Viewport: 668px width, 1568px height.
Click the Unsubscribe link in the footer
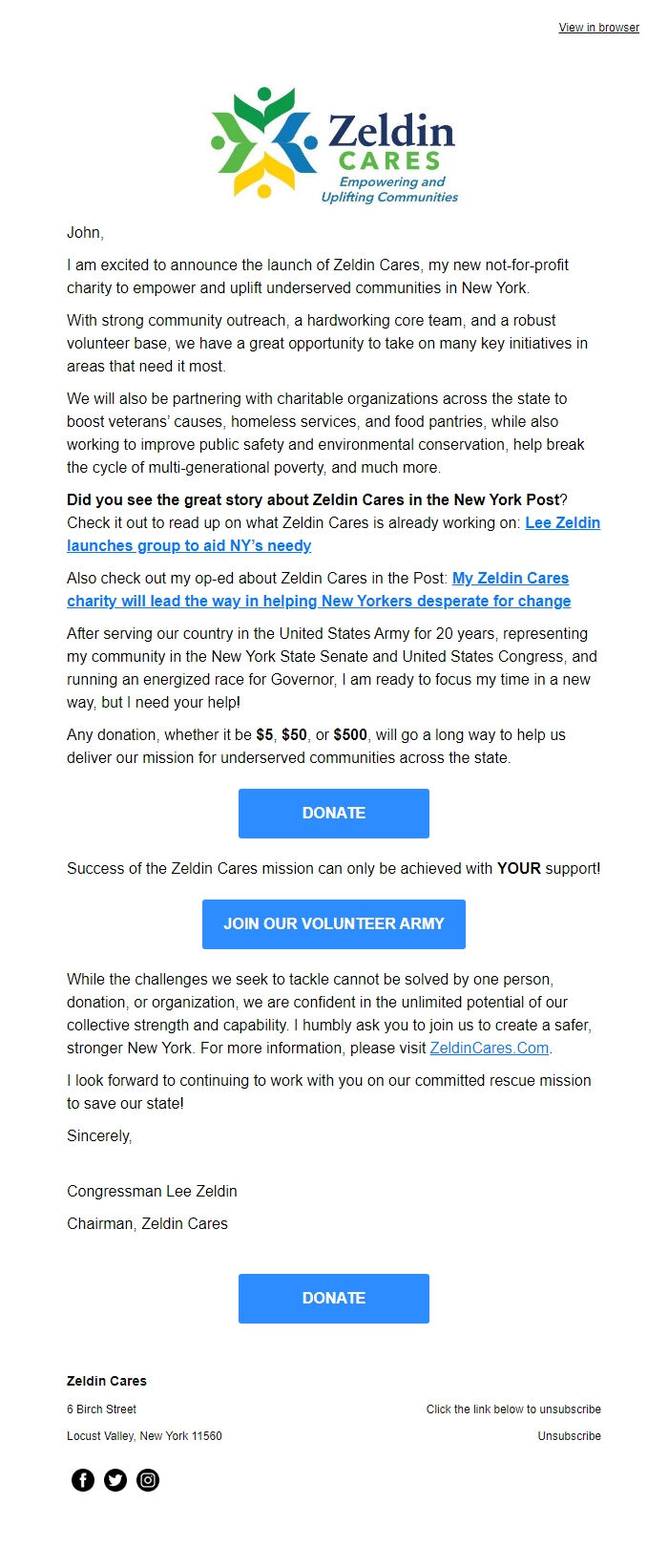pos(570,1435)
